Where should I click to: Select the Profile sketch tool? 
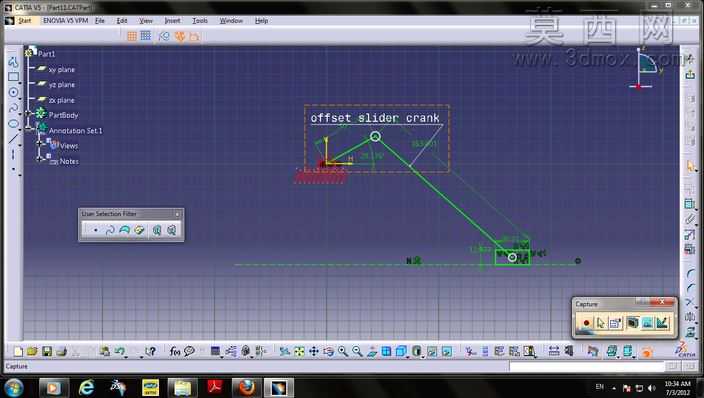coord(13,62)
